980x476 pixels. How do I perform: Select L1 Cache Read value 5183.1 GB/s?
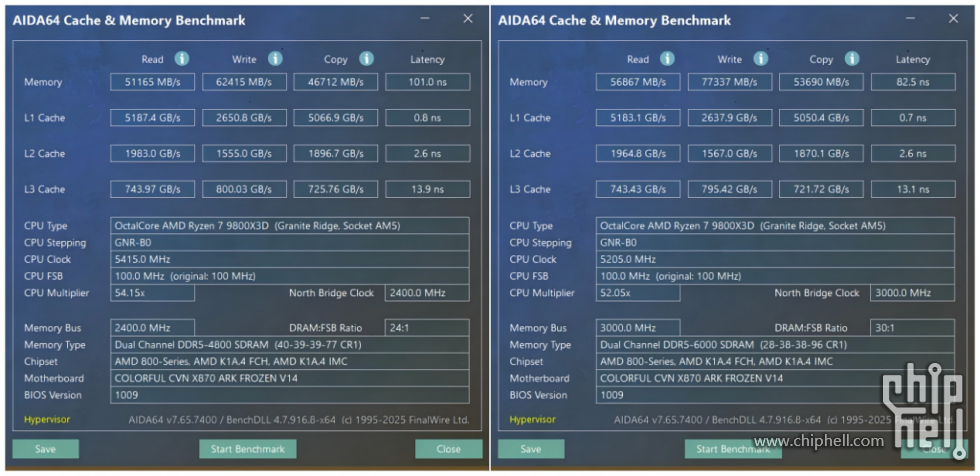[638, 117]
